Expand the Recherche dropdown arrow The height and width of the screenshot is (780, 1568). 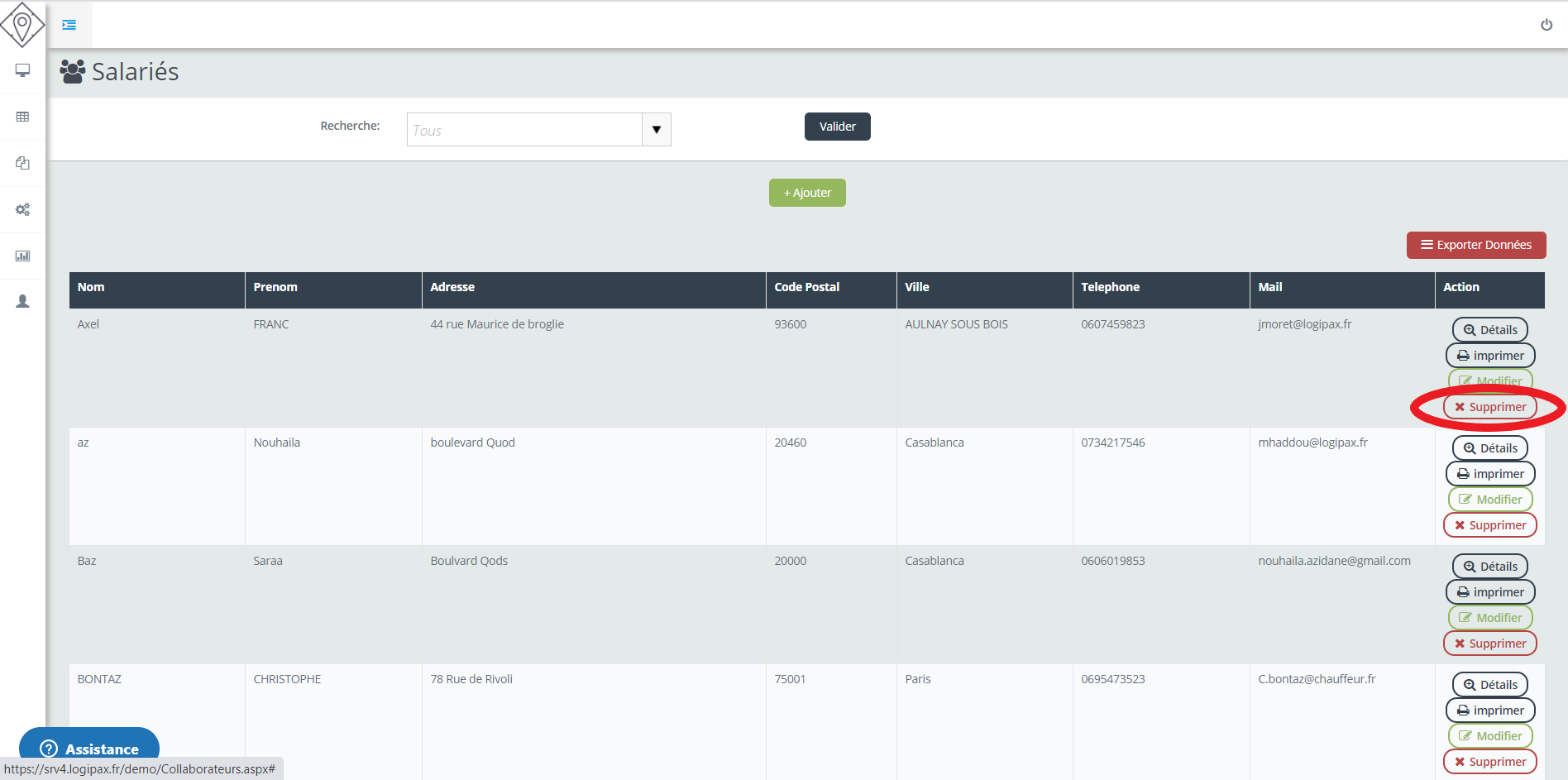656,130
